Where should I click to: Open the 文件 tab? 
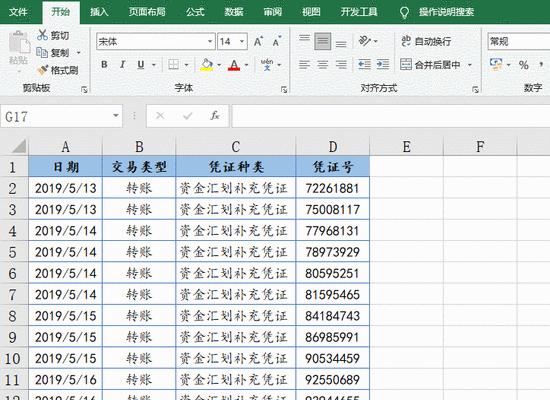[18, 12]
